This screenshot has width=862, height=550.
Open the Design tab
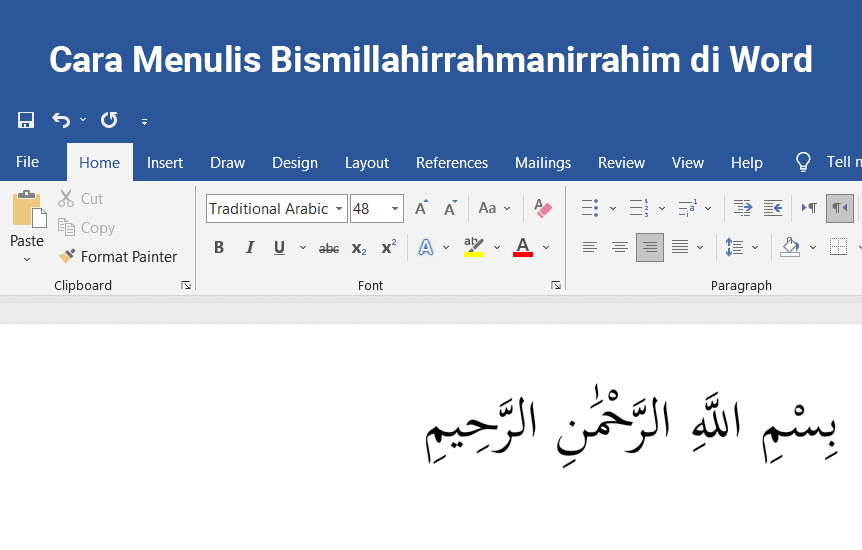[x=295, y=163]
